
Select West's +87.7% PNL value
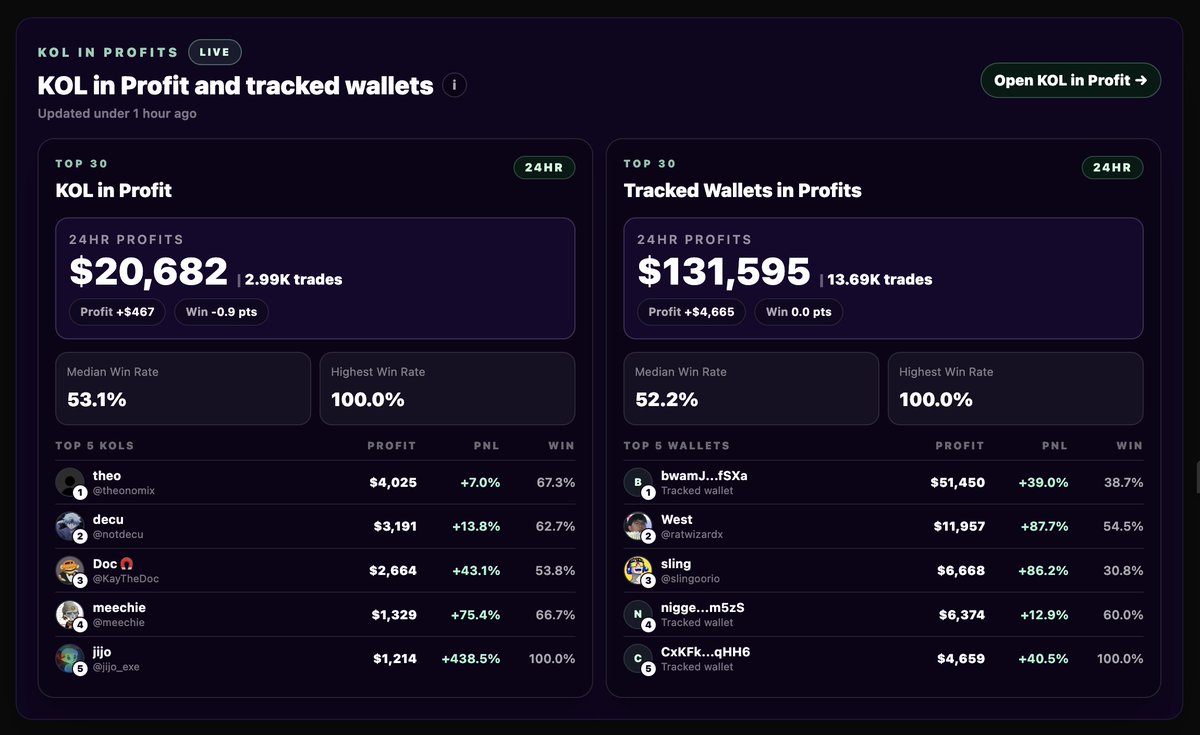[x=1044, y=527]
